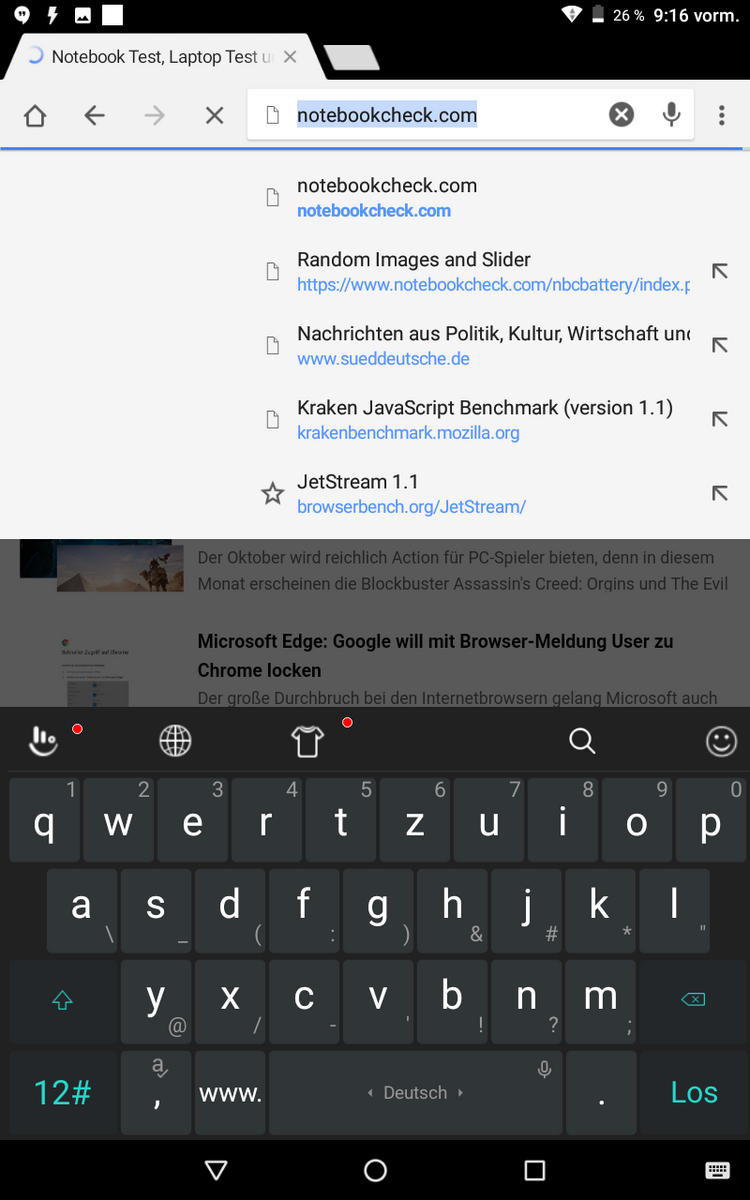Viewport: 750px width, 1200px height.
Task: Open the keyboard emoji smiley
Action: point(721,741)
